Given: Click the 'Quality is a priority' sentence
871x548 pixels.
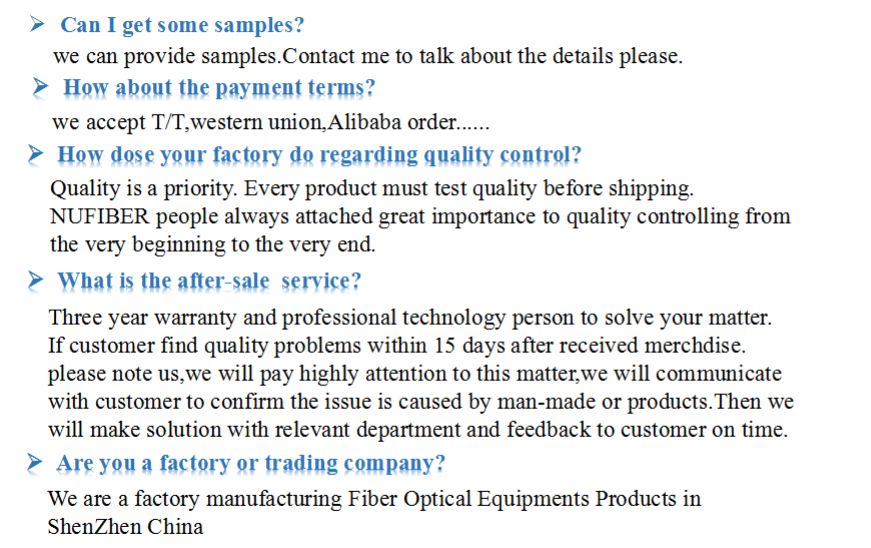Looking at the screenshot, I should [x=372, y=189].
